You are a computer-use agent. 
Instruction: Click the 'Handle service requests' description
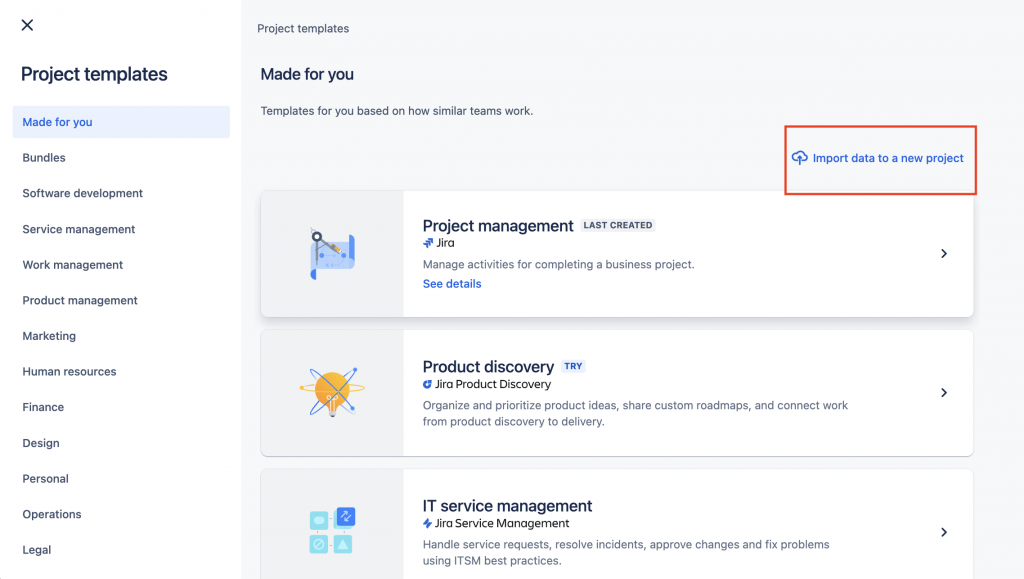(x=626, y=552)
